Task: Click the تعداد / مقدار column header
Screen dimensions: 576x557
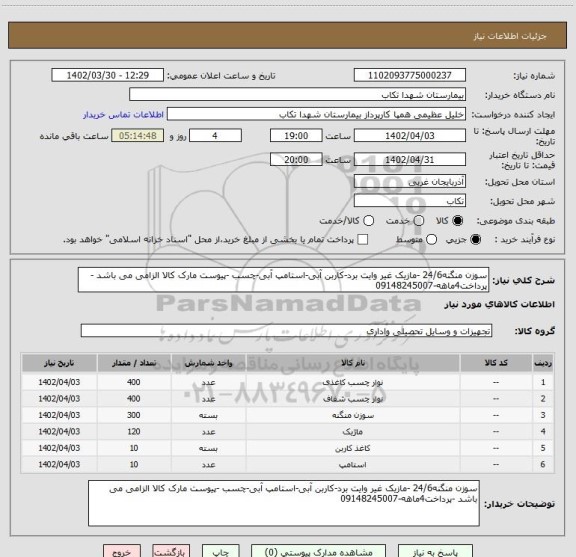Action: click(134, 363)
